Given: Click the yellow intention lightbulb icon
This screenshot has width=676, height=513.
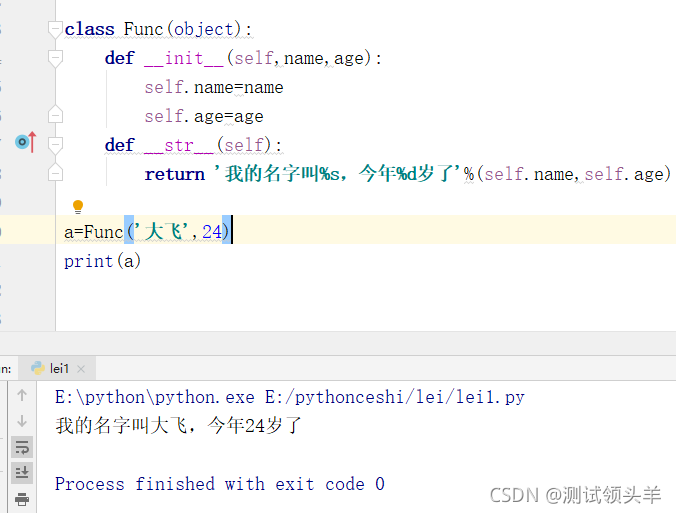Looking at the screenshot, I should point(78,207).
